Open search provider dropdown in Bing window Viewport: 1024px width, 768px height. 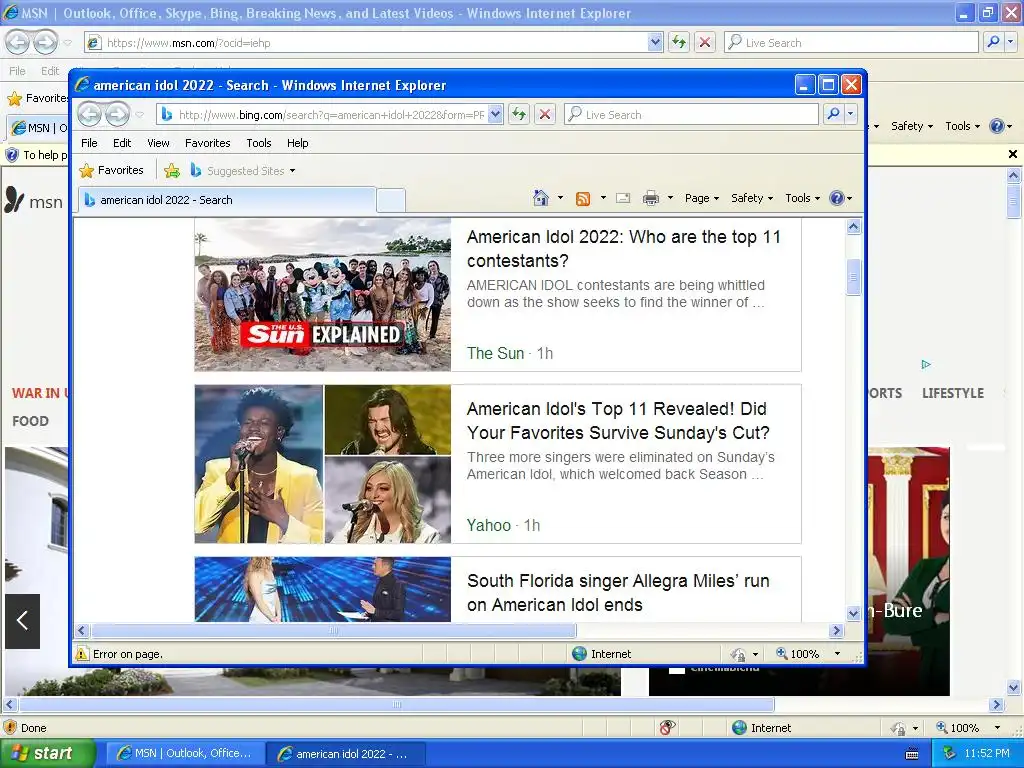tap(850, 114)
